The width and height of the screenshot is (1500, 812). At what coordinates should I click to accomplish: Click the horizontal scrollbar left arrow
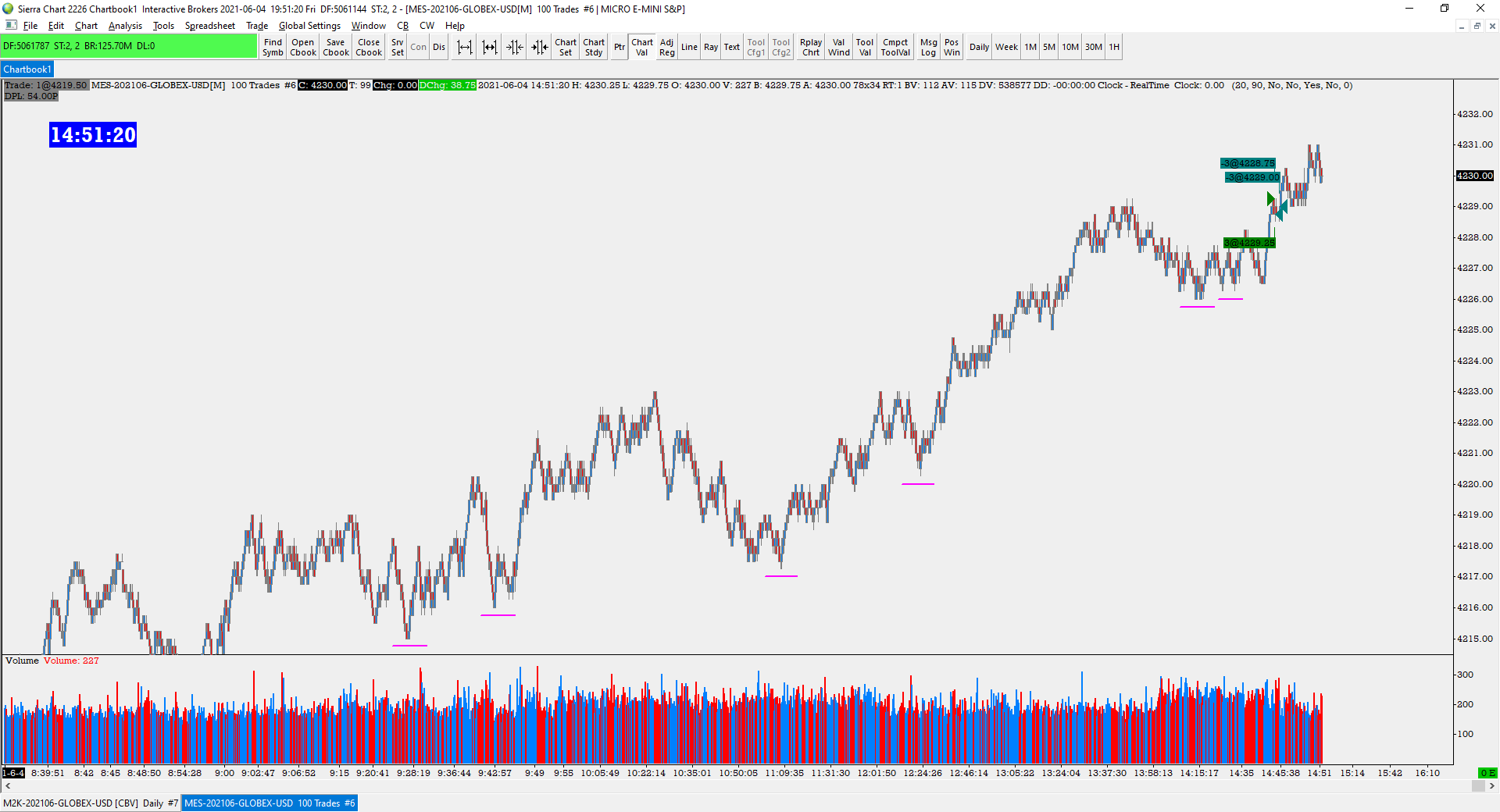(x=8, y=786)
